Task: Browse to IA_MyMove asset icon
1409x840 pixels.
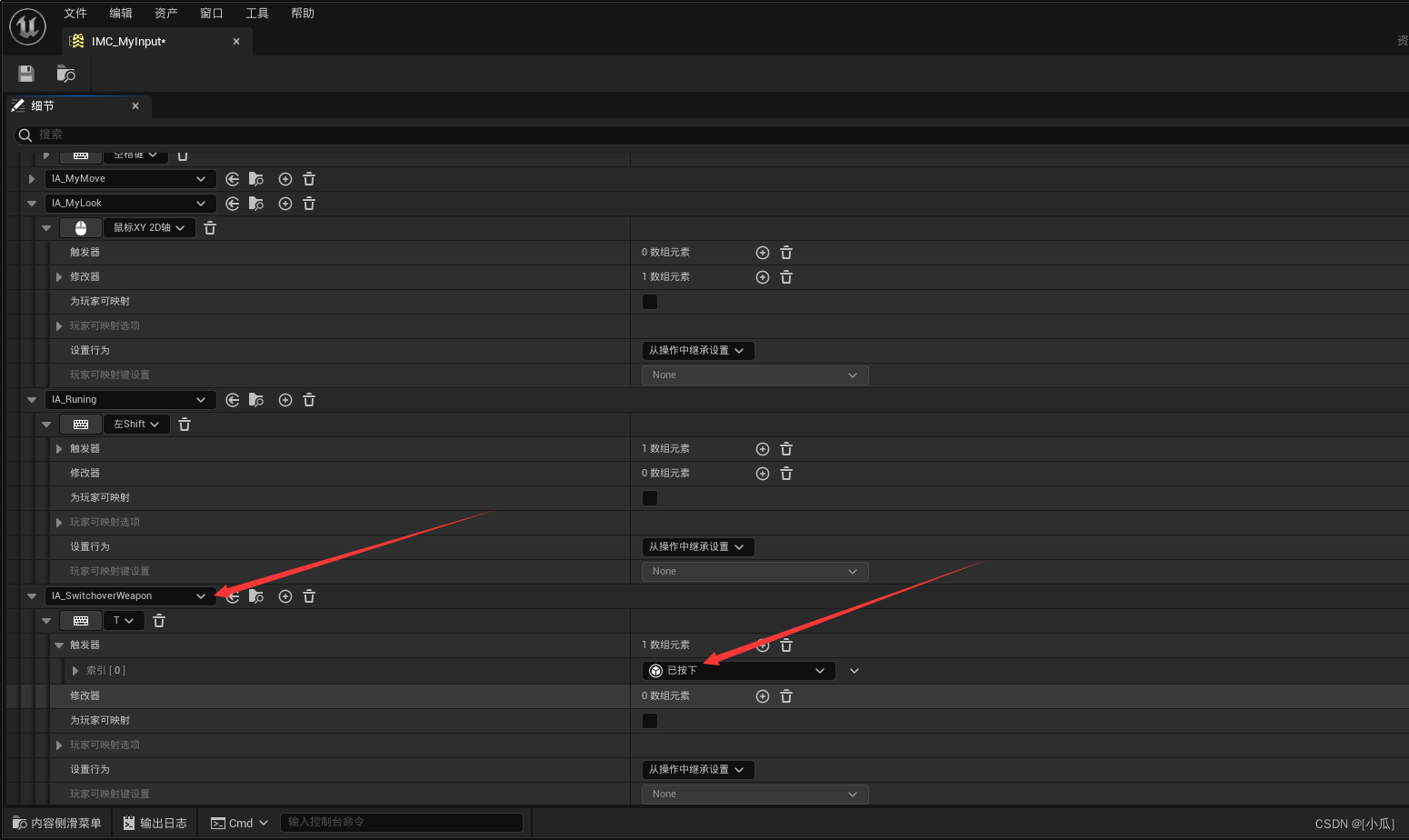Action: [x=256, y=179]
